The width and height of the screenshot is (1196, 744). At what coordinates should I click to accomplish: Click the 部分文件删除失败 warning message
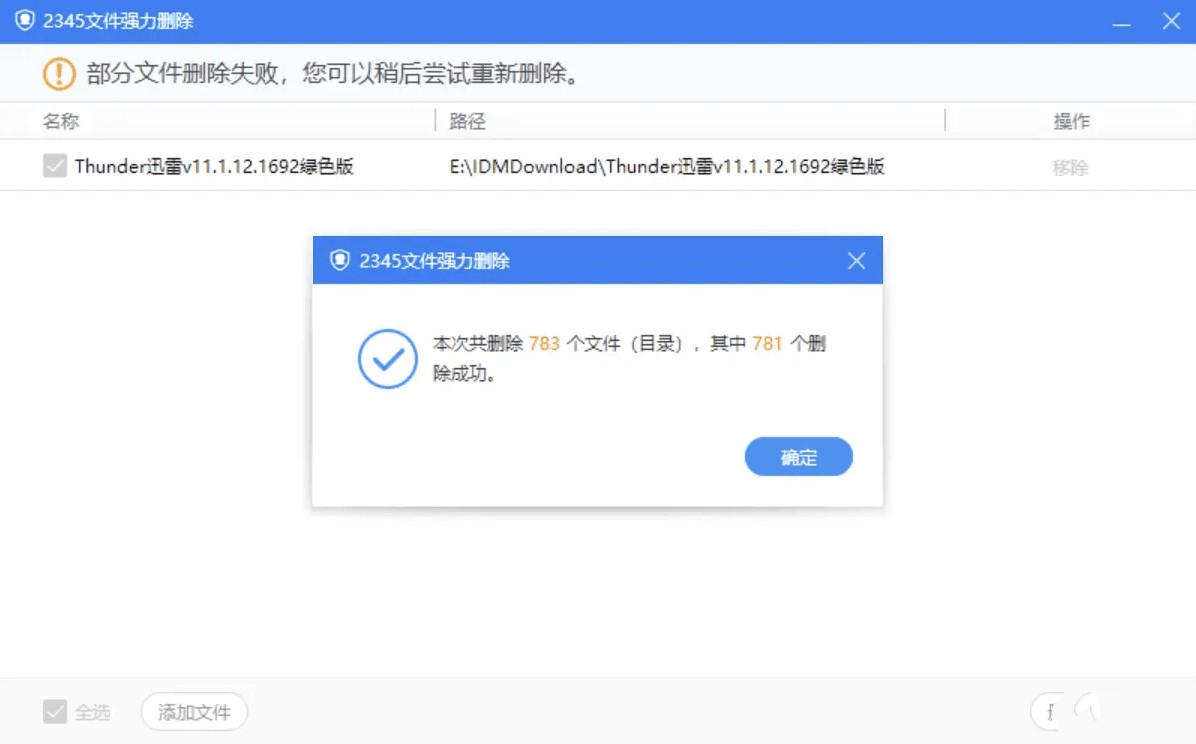pos(334,74)
